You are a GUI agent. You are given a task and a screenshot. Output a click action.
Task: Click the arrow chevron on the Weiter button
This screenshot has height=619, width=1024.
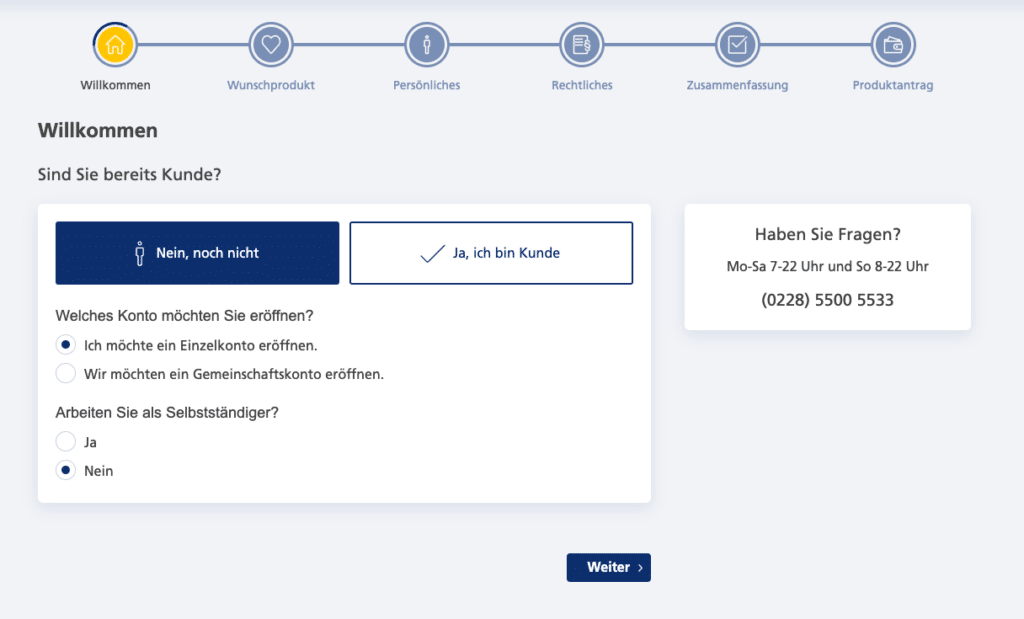(640, 568)
